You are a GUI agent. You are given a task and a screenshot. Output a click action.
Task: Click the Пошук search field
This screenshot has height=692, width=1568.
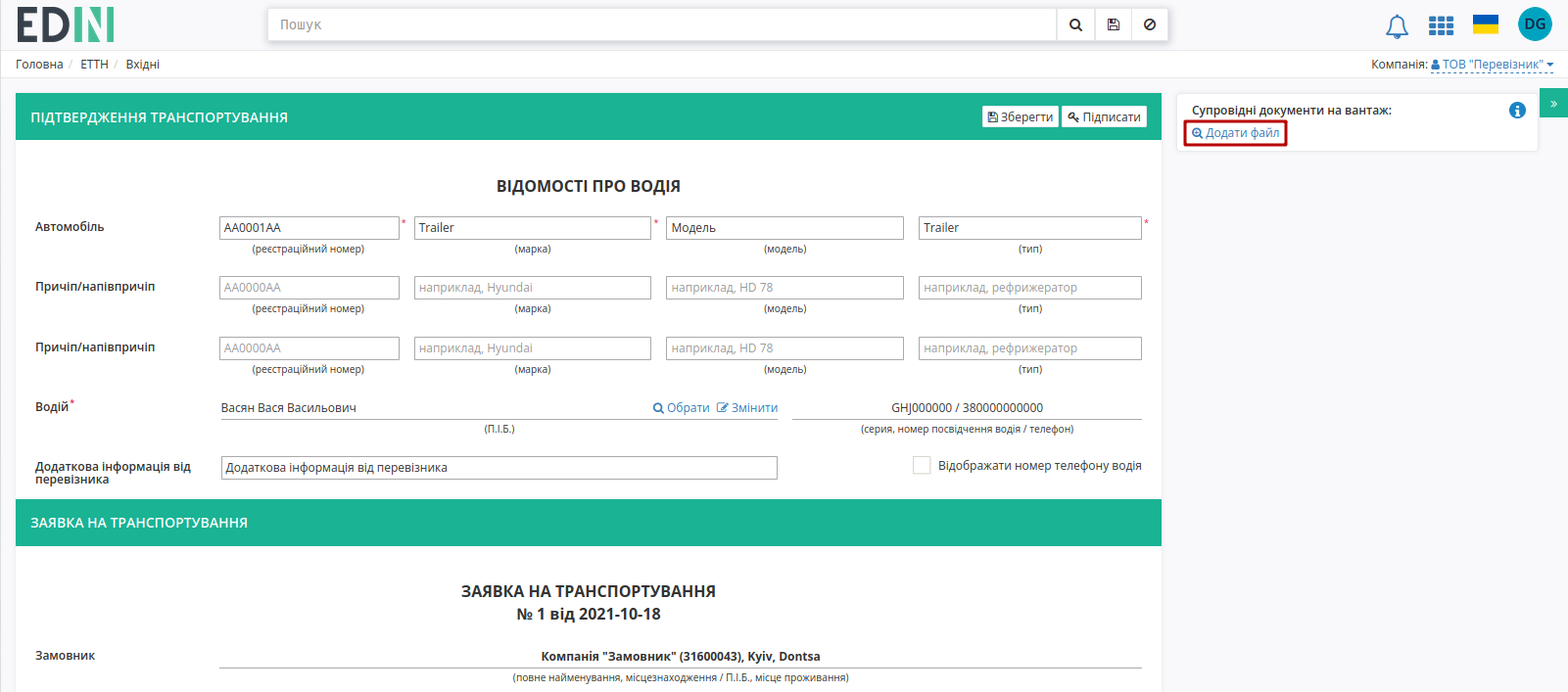click(x=662, y=24)
